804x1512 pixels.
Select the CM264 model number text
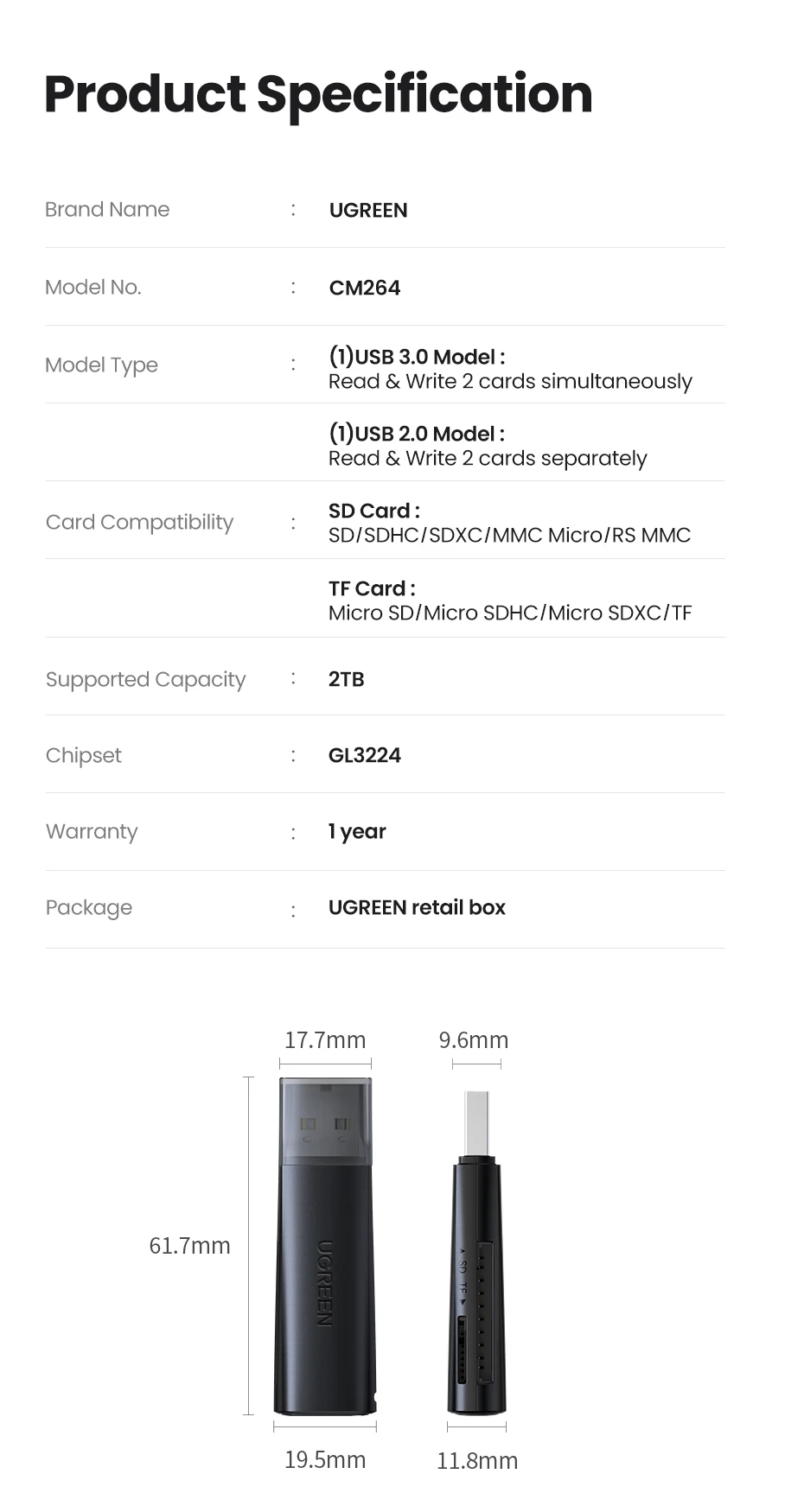coord(364,289)
